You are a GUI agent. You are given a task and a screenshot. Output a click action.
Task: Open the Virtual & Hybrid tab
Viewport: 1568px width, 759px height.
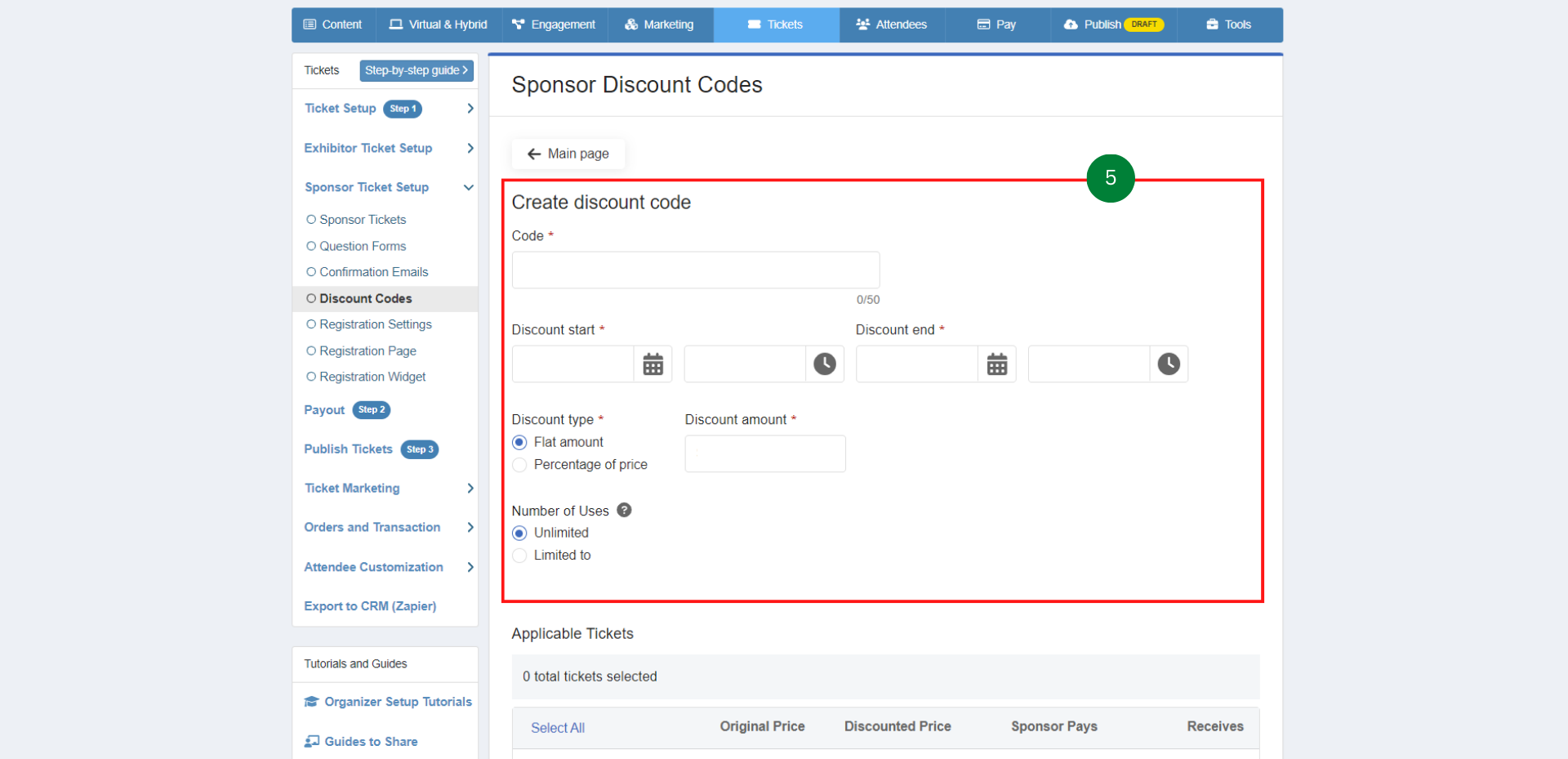pyautogui.click(x=438, y=25)
